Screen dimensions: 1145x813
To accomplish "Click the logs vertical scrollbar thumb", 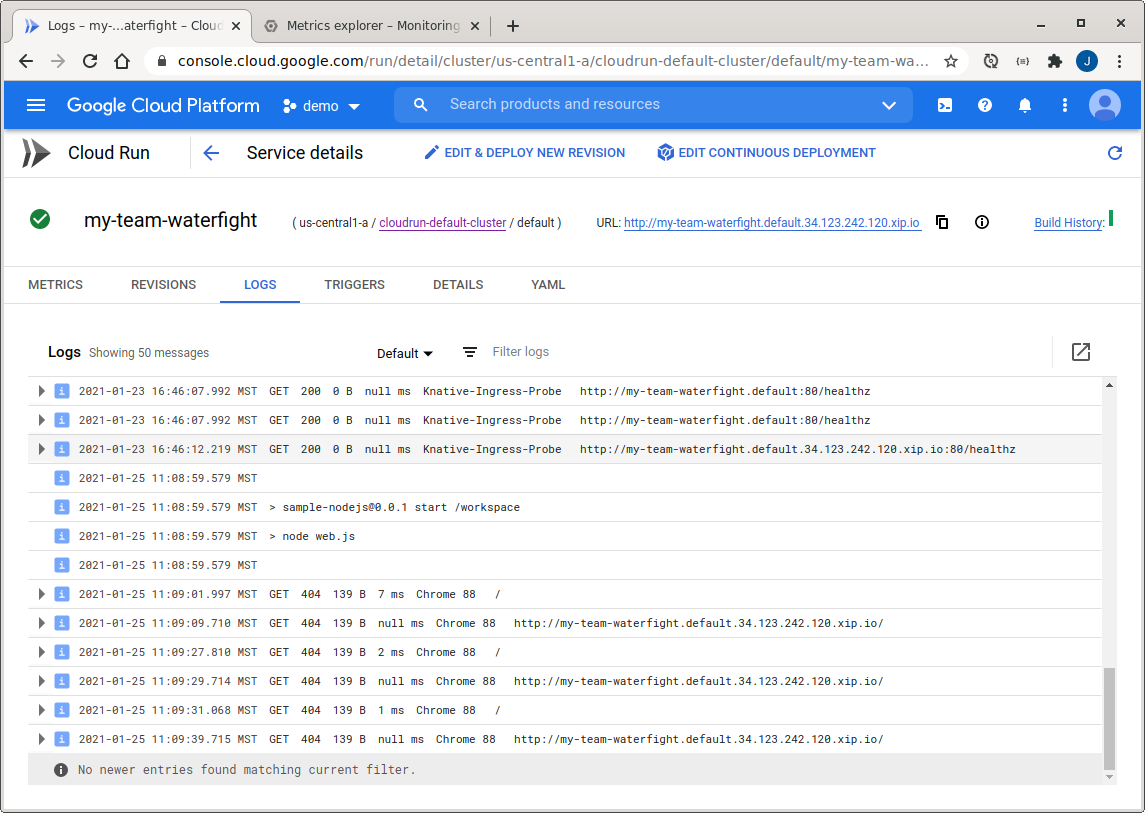I will [1108, 718].
